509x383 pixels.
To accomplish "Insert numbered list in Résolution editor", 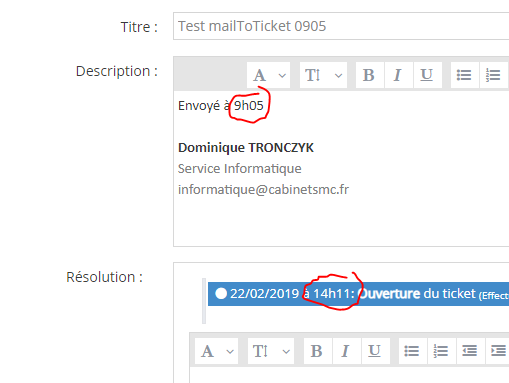I will point(441,351).
